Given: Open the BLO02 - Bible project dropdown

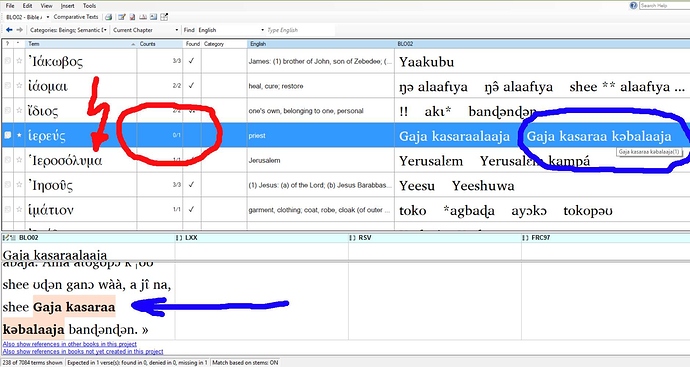Looking at the screenshot, I should [27, 17].
